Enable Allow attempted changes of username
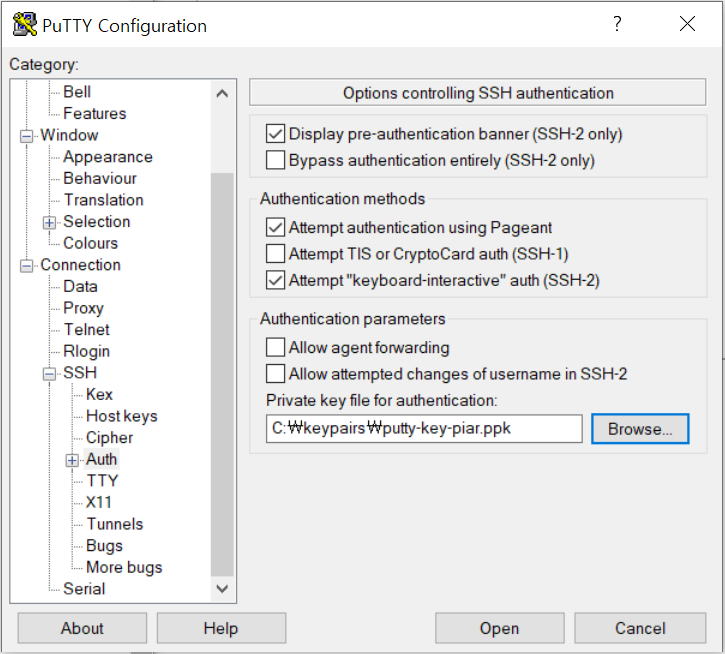The image size is (725, 654). point(275,374)
